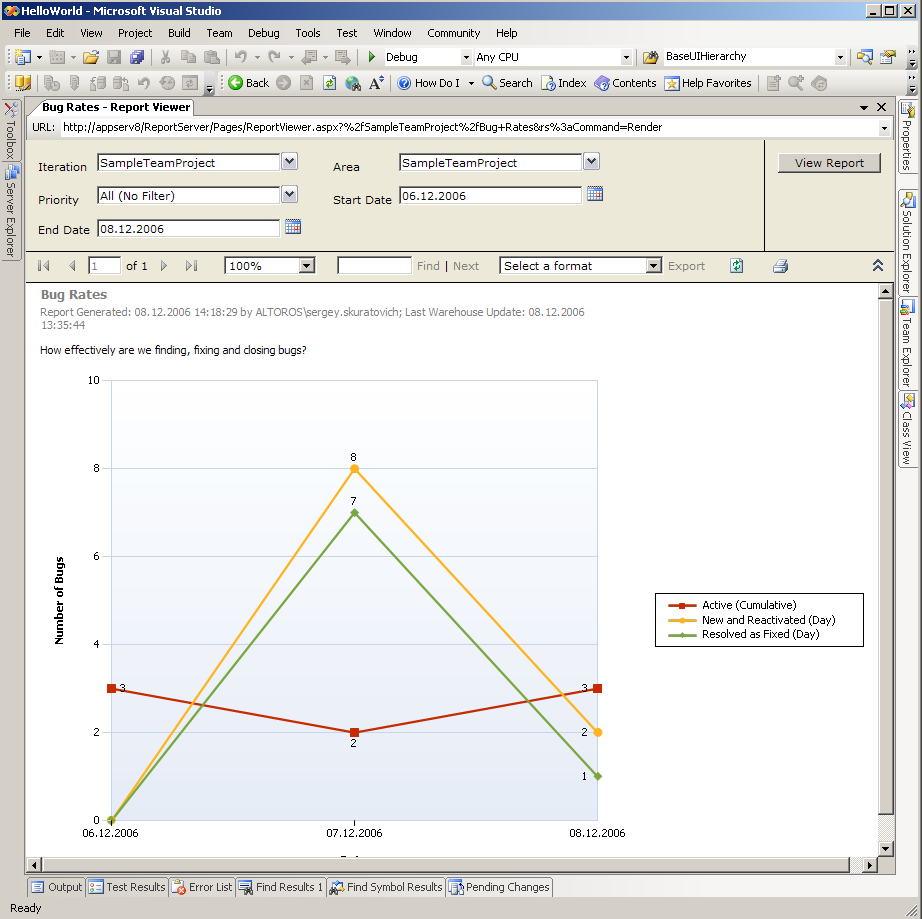
Task: Open Start Date calendar picker
Action: coord(594,194)
